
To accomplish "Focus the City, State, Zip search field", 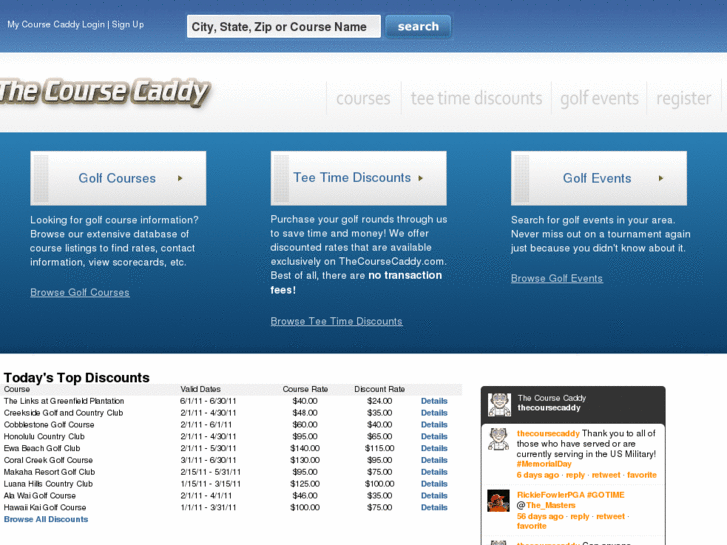I will [x=284, y=26].
